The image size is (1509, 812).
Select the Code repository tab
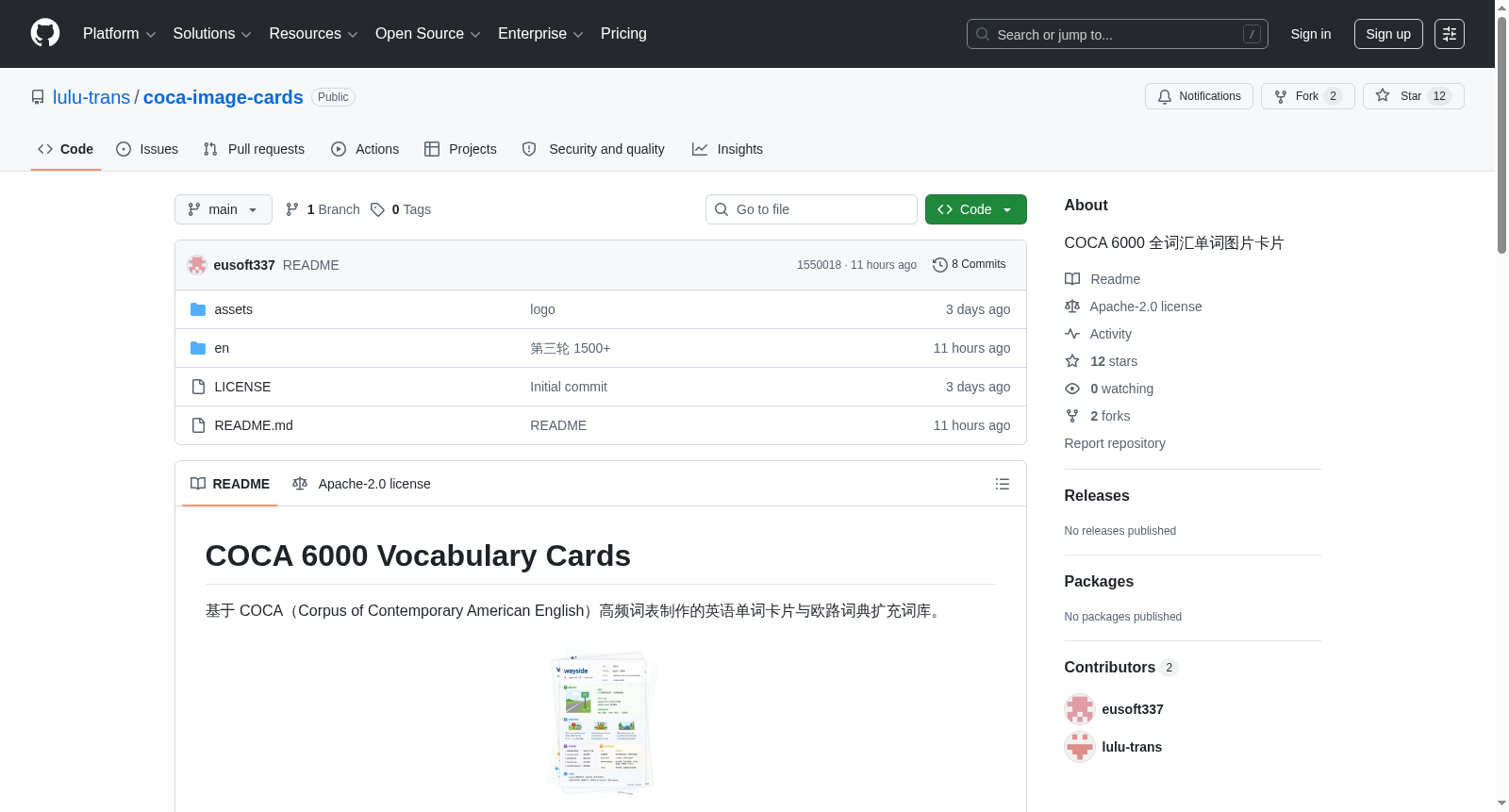click(66, 149)
